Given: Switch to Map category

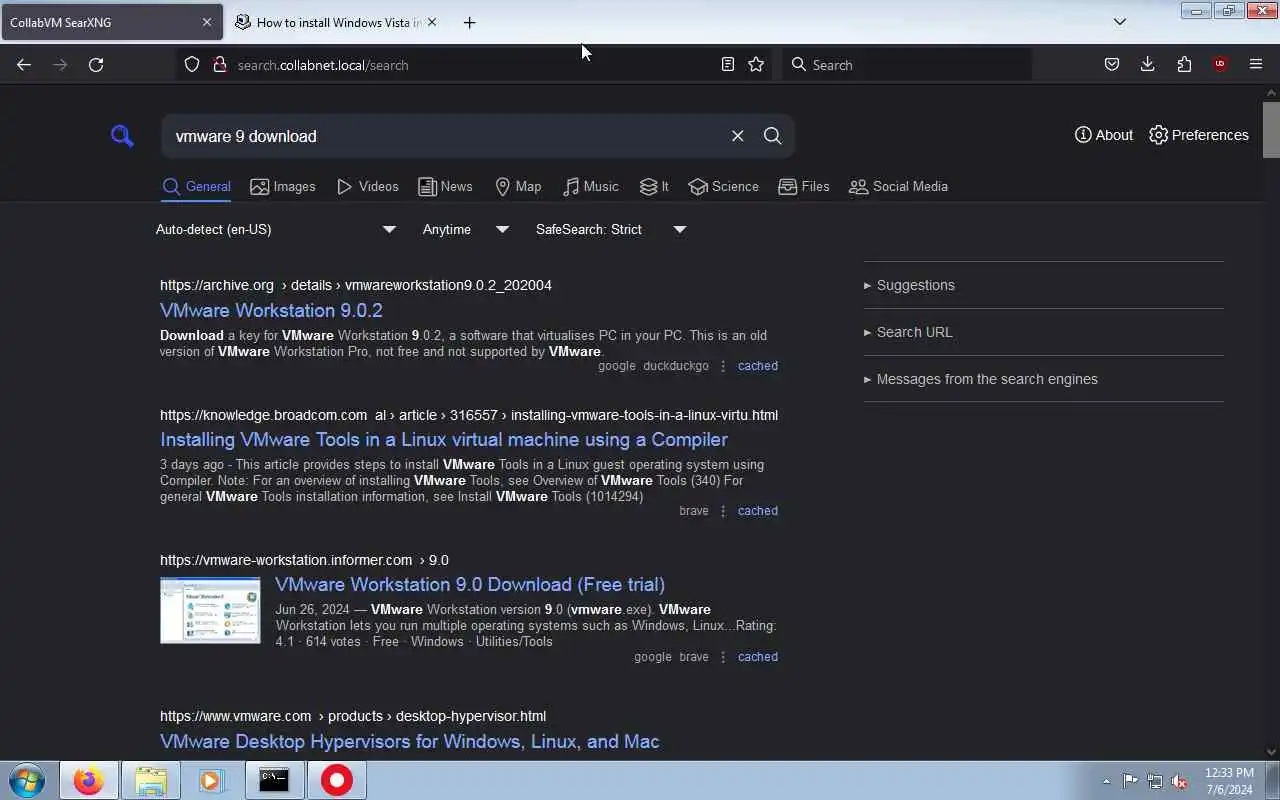Looking at the screenshot, I should coord(518,186).
